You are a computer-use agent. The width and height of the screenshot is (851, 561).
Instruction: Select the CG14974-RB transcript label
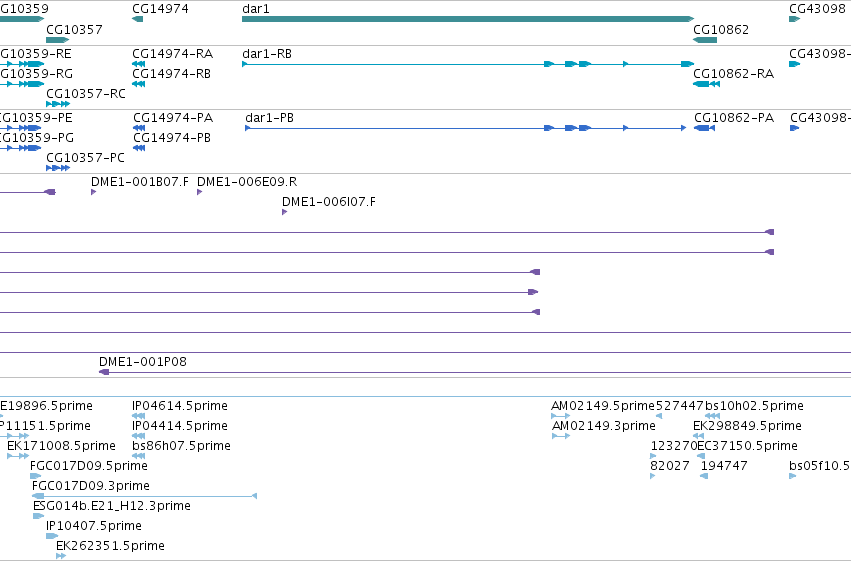click(x=172, y=74)
